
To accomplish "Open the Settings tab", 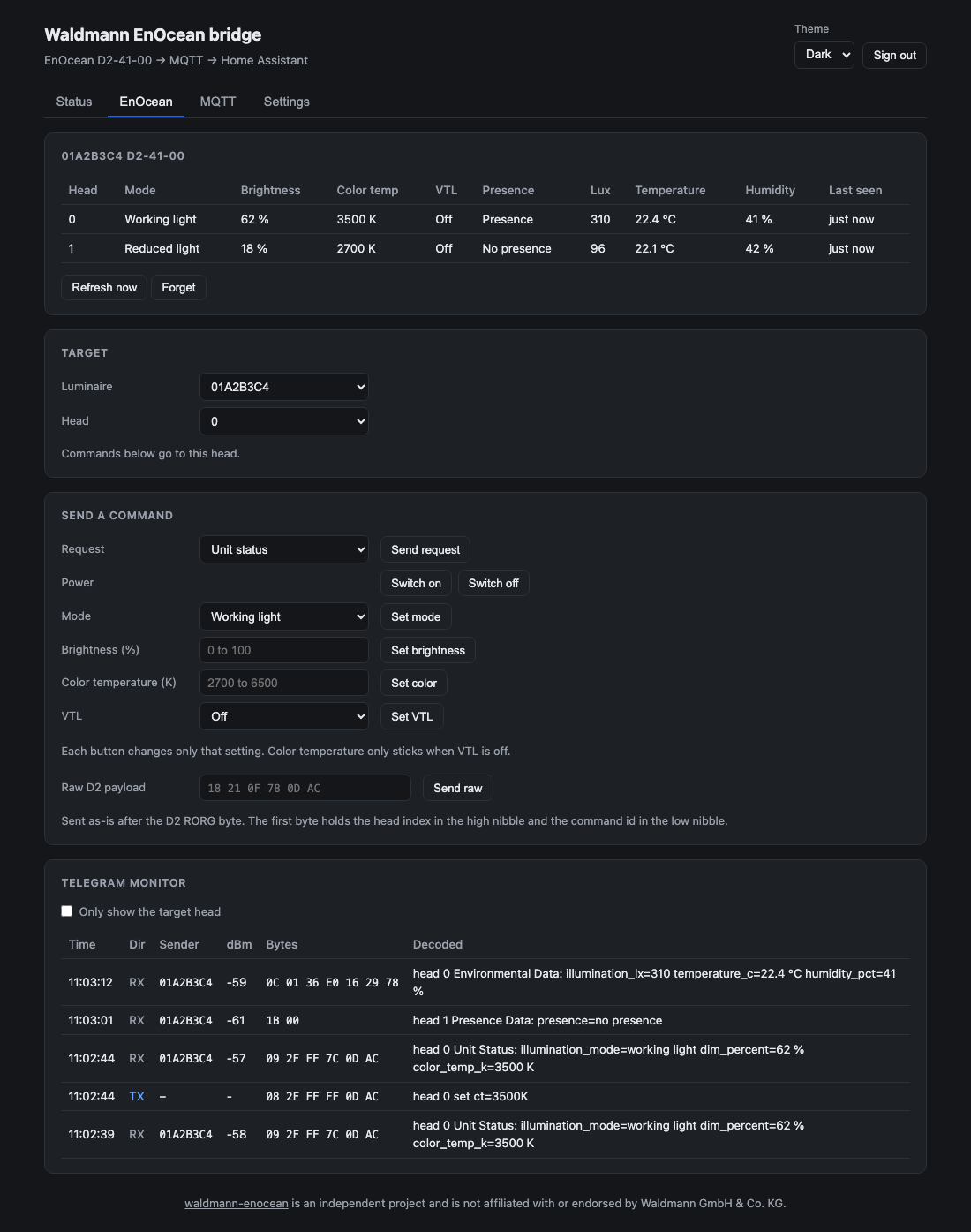I will [287, 102].
